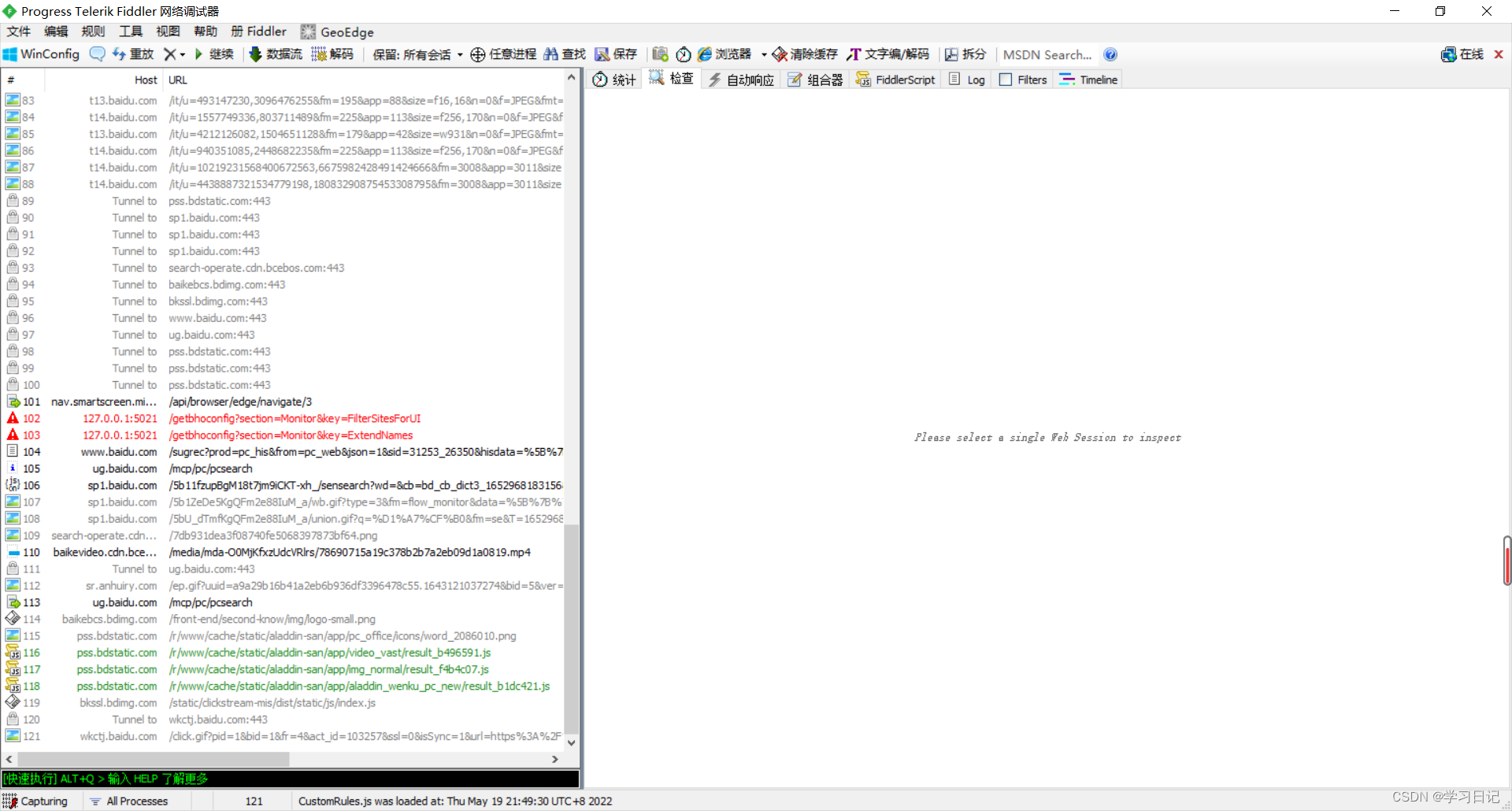Select session 101 nav.smartscreen row
This screenshot has width=1512, height=811.
tap(283, 402)
